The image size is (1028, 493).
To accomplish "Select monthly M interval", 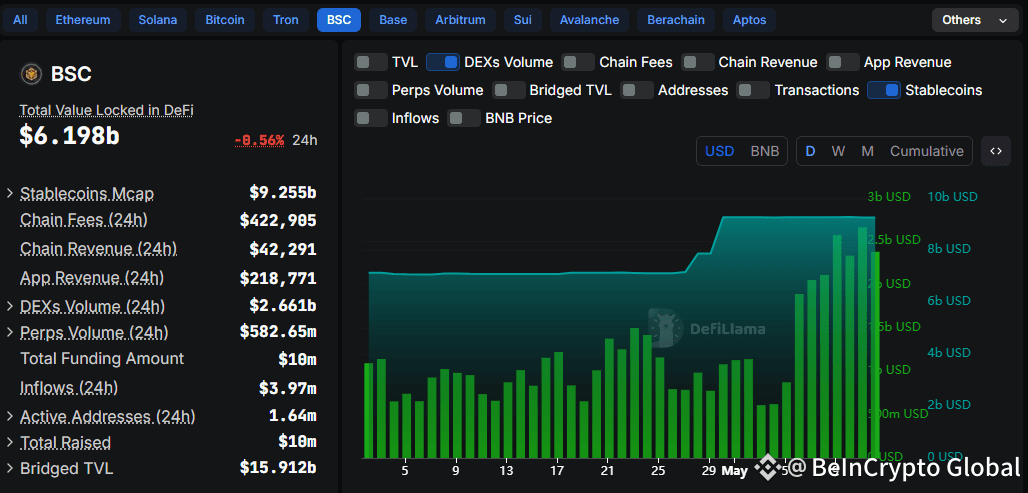I will pyautogui.click(x=867, y=151).
